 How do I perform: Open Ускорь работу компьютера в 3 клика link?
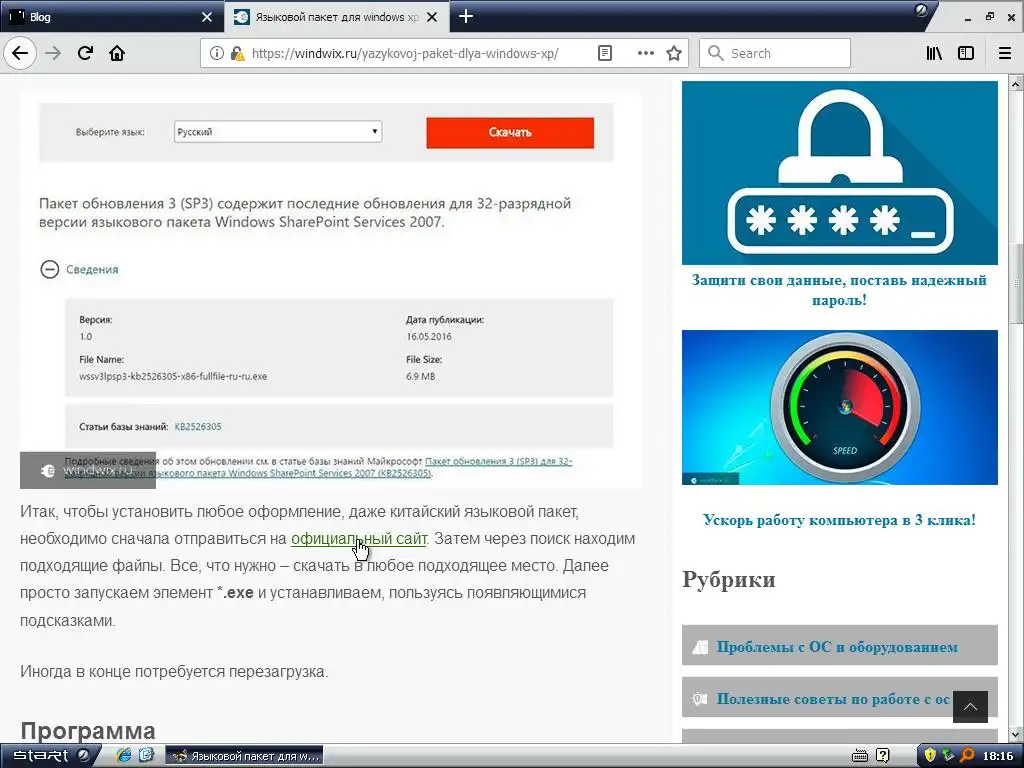tap(839, 520)
